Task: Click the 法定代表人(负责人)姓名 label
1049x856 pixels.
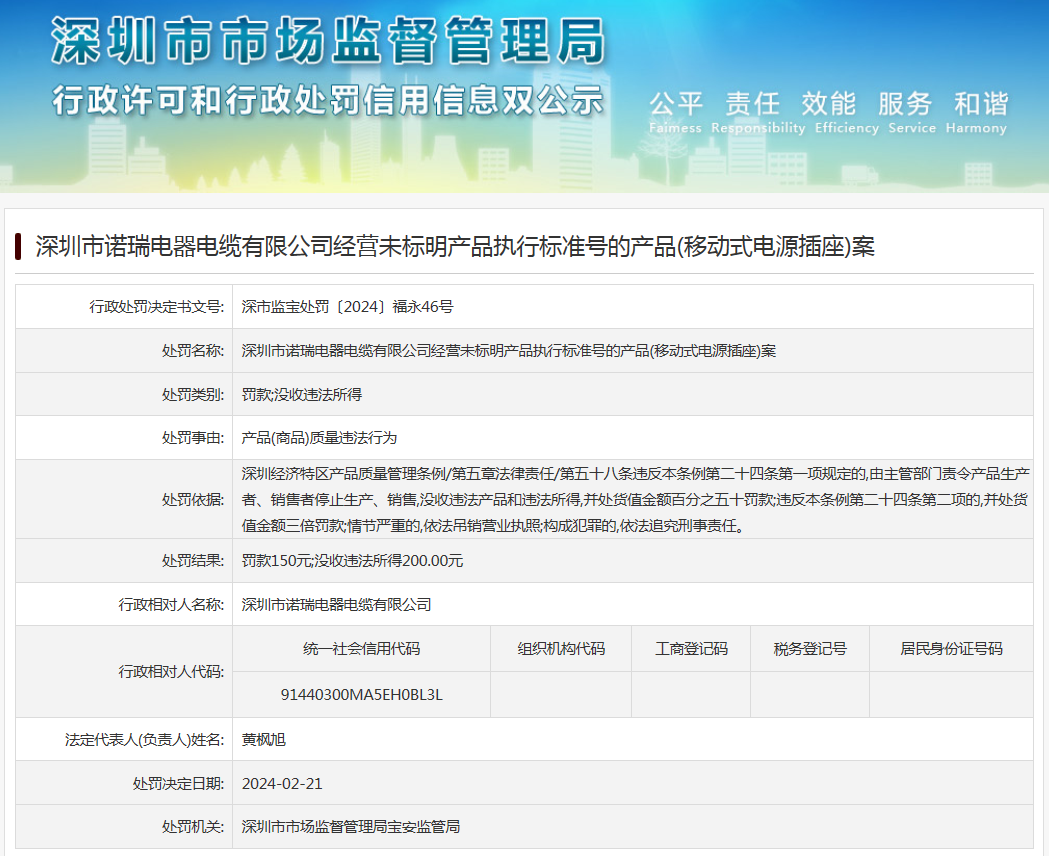Action: tap(145, 740)
